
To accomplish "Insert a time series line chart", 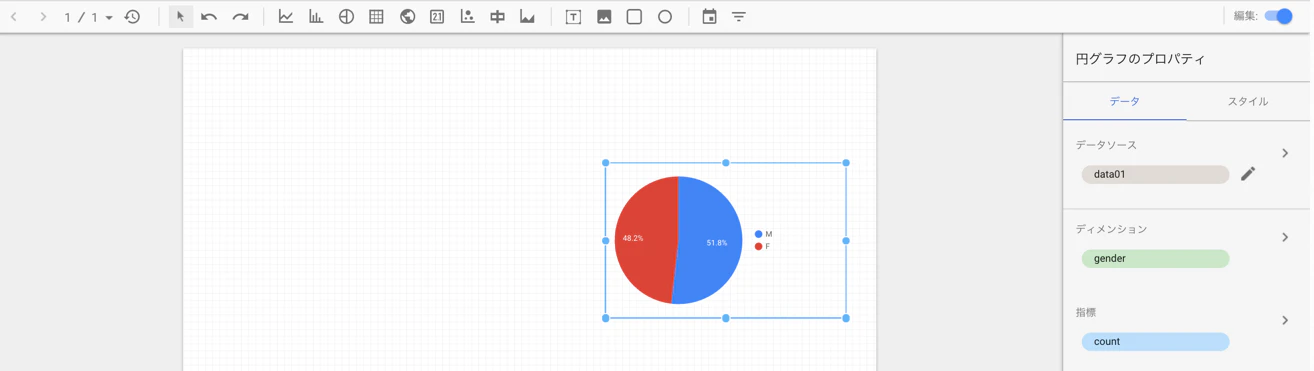I will [x=286, y=17].
